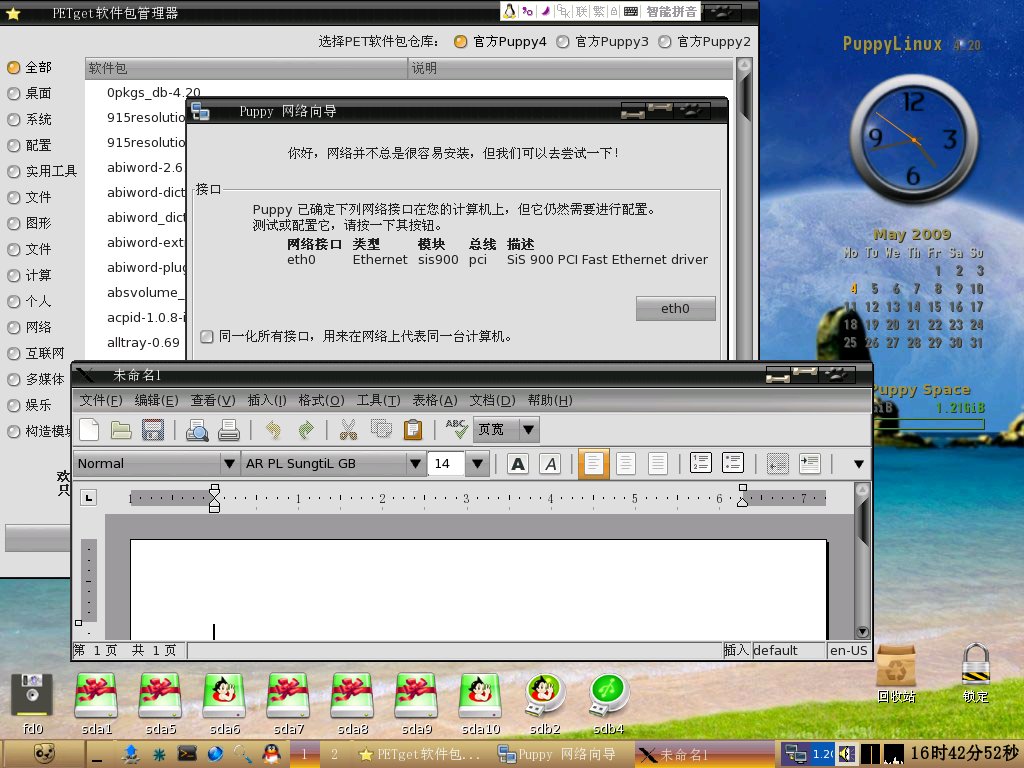1024x768 pixels.
Task: Launch the terminal from the taskbar
Action: pyautogui.click(x=187, y=754)
